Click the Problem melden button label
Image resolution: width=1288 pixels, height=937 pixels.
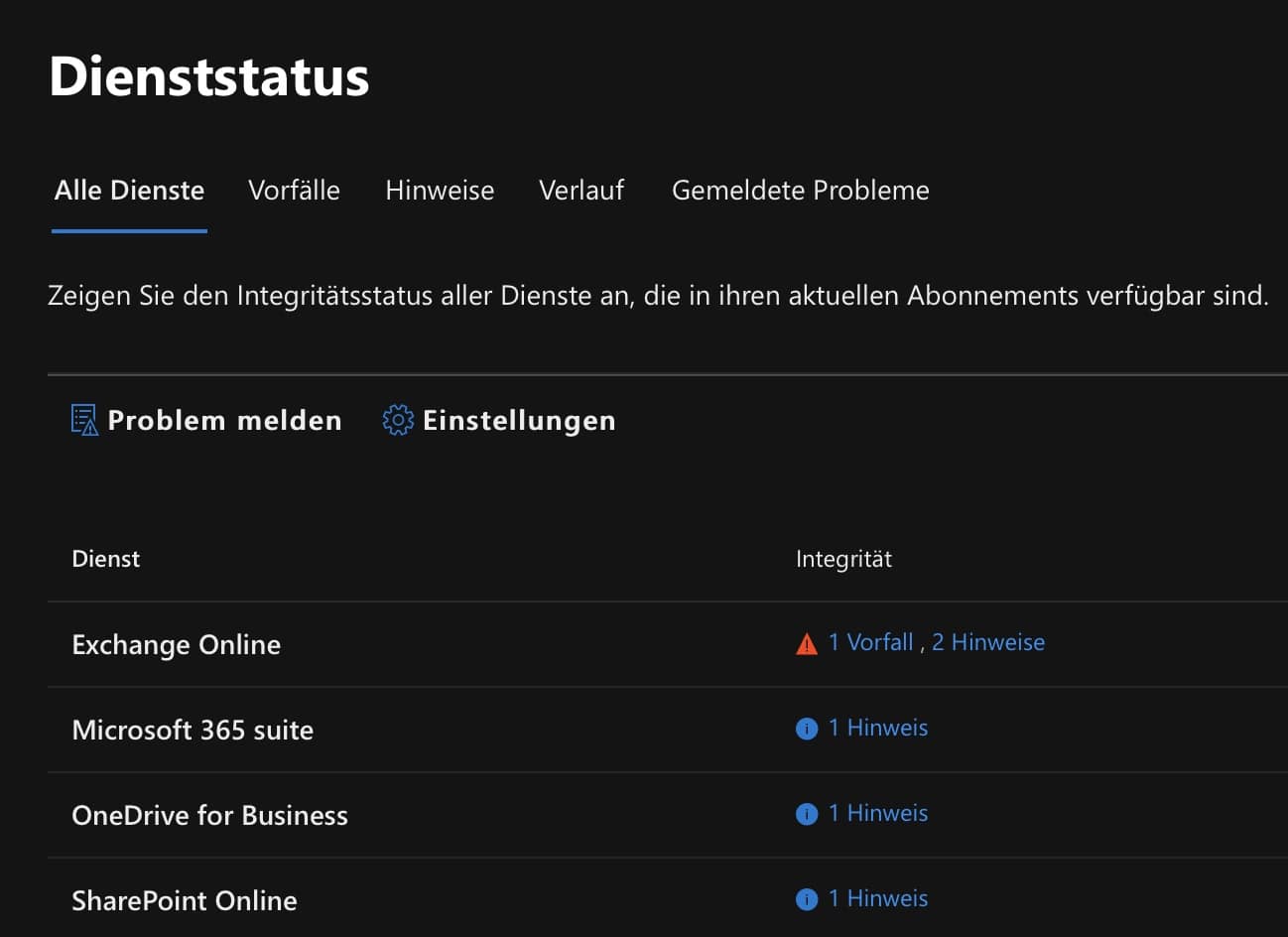coord(224,421)
